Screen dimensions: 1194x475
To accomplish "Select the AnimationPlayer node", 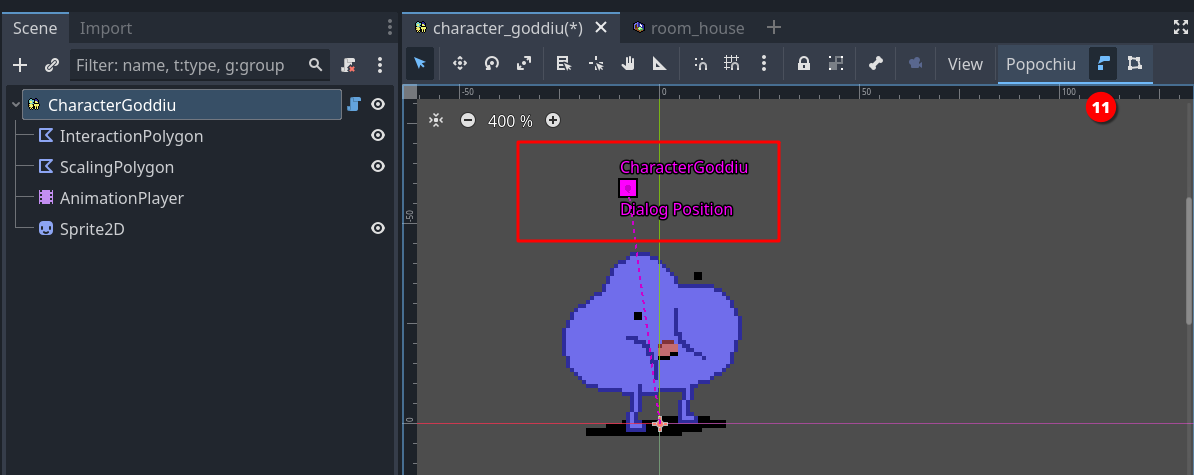I will [121, 198].
